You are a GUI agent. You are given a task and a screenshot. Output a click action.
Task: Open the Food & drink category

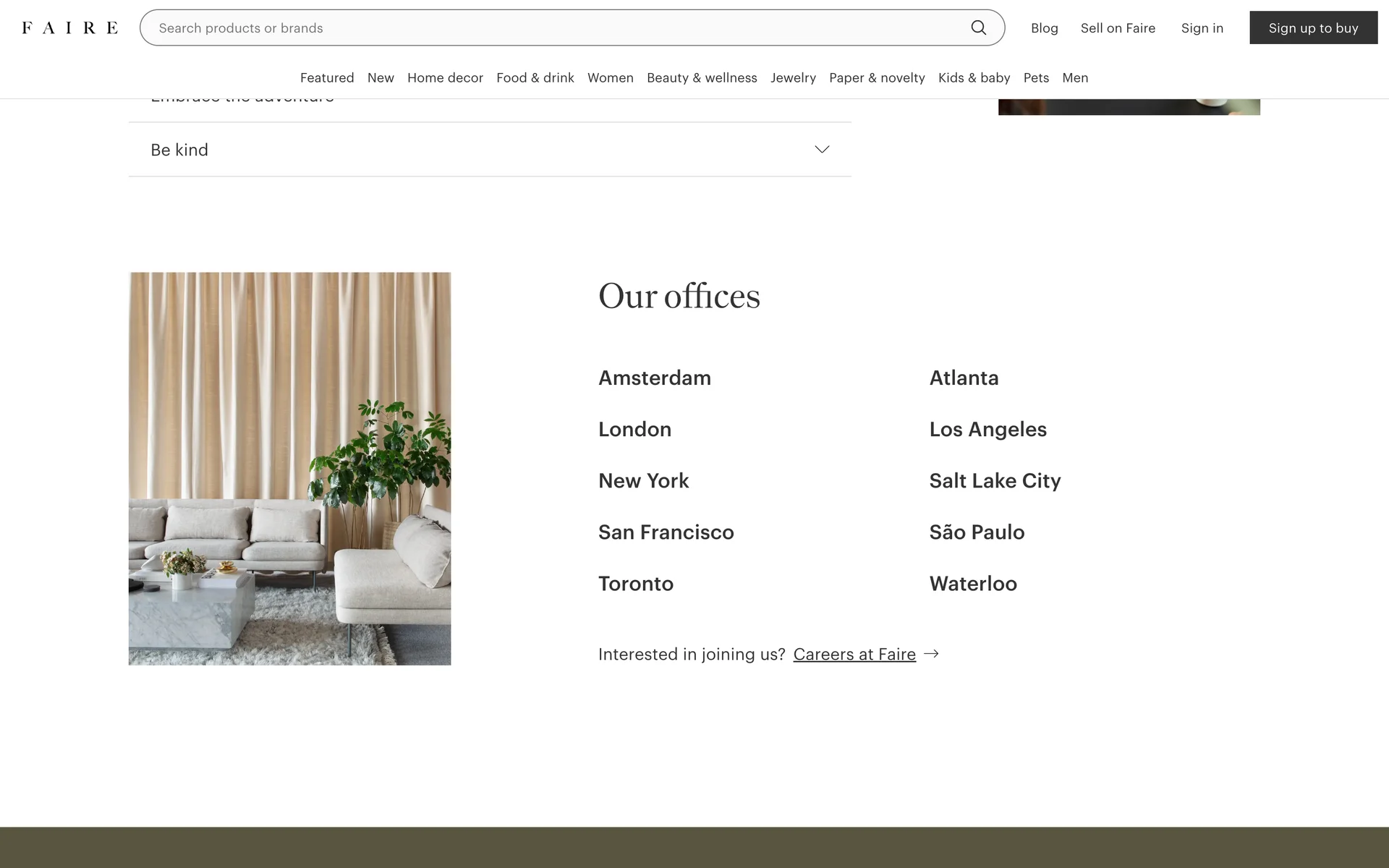pyautogui.click(x=535, y=77)
